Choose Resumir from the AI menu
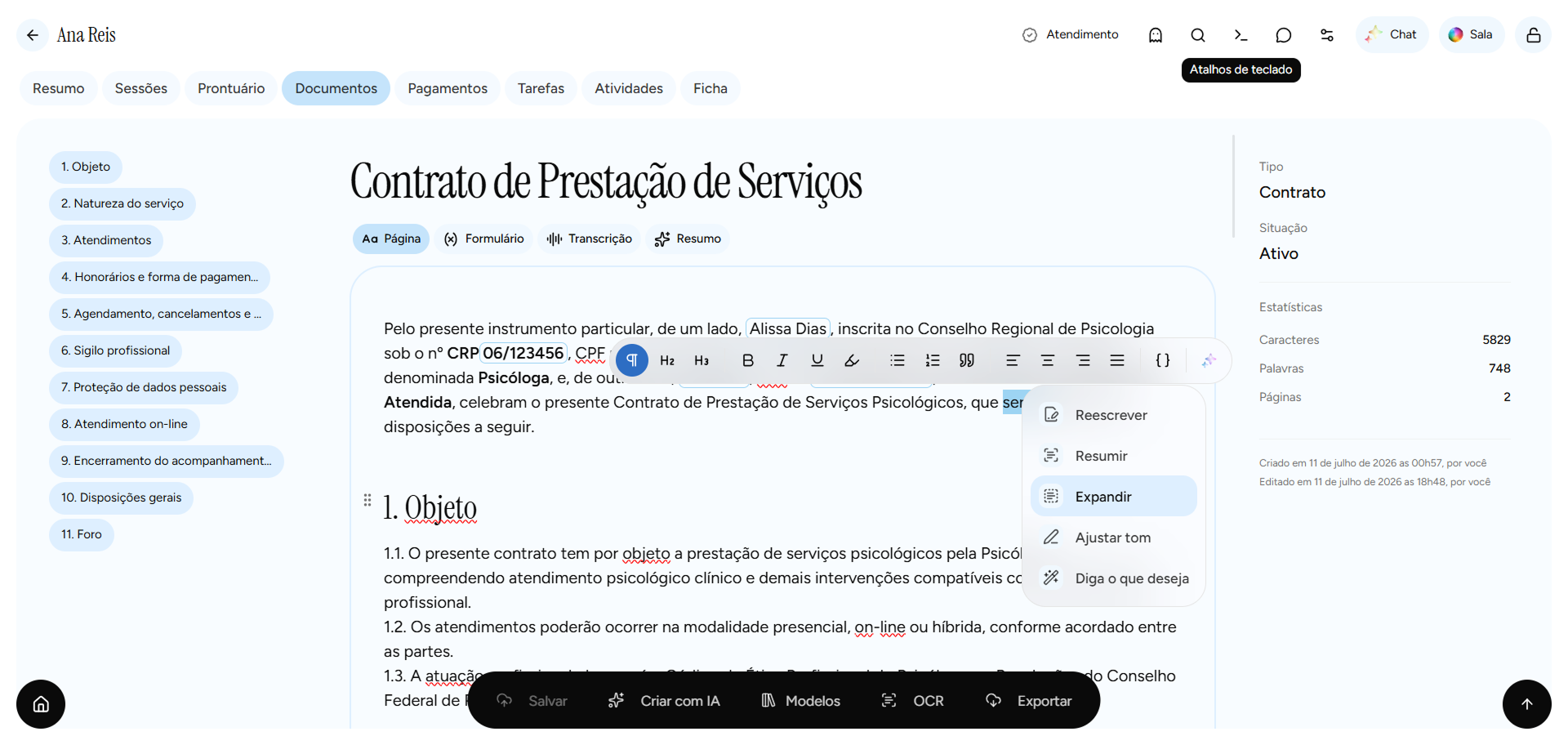 [1114, 456]
